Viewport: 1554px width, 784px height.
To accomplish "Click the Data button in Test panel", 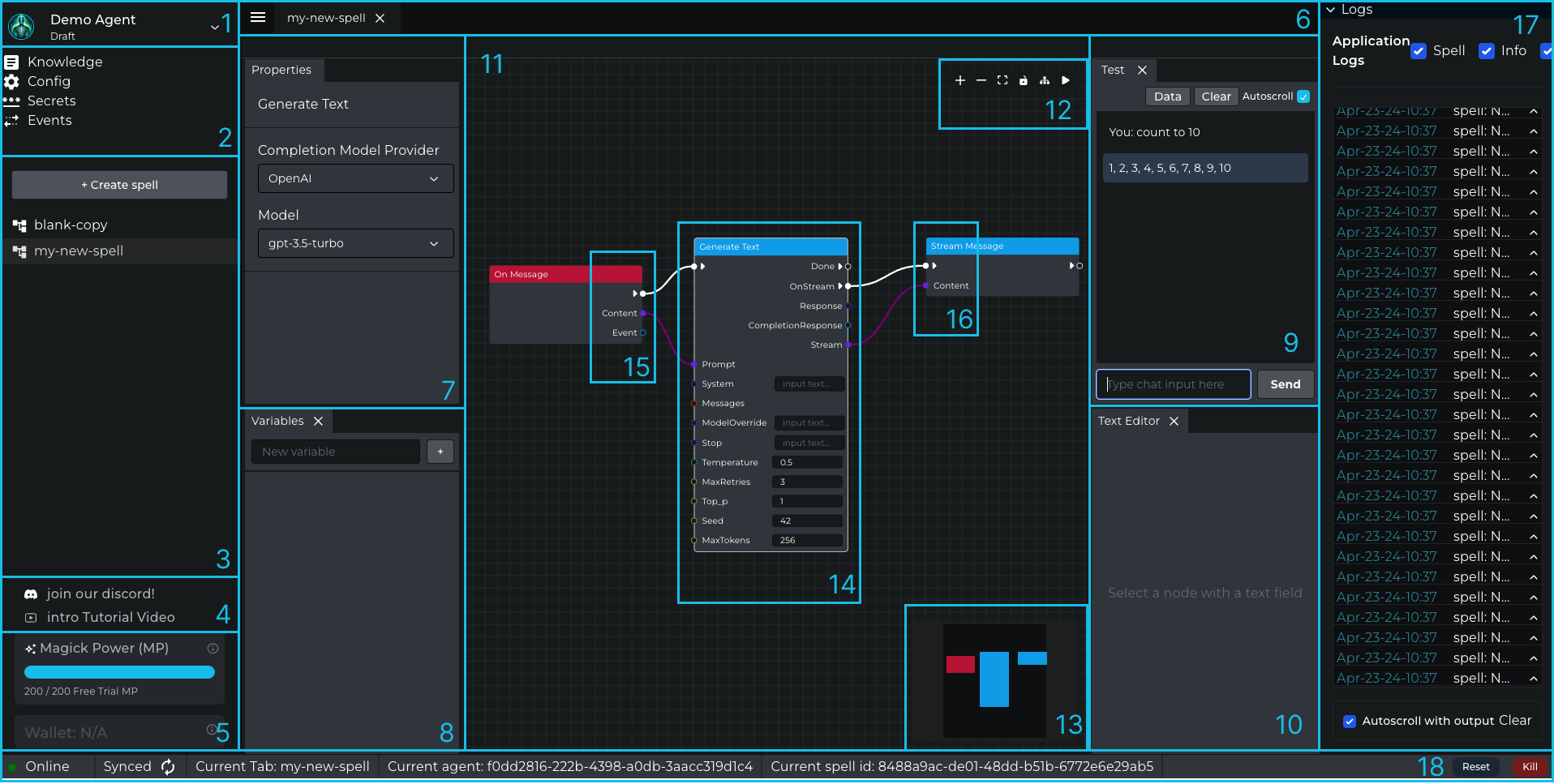I will 1167,96.
